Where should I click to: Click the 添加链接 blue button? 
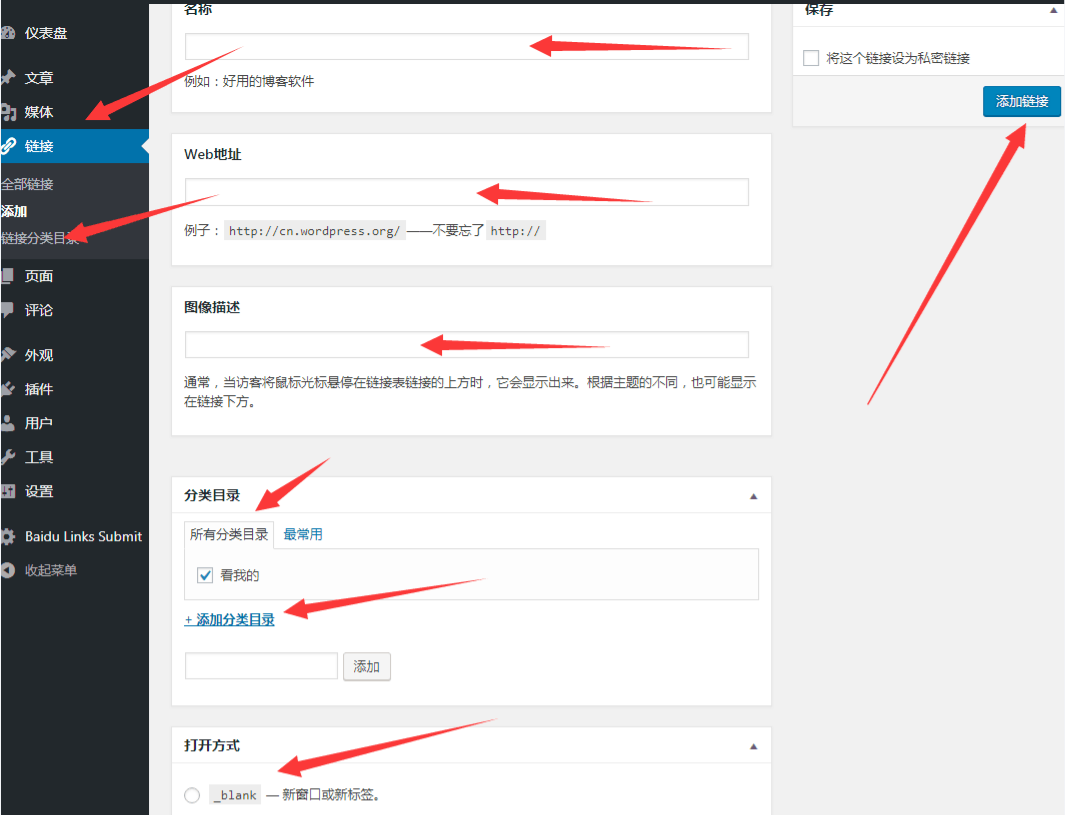click(1021, 101)
